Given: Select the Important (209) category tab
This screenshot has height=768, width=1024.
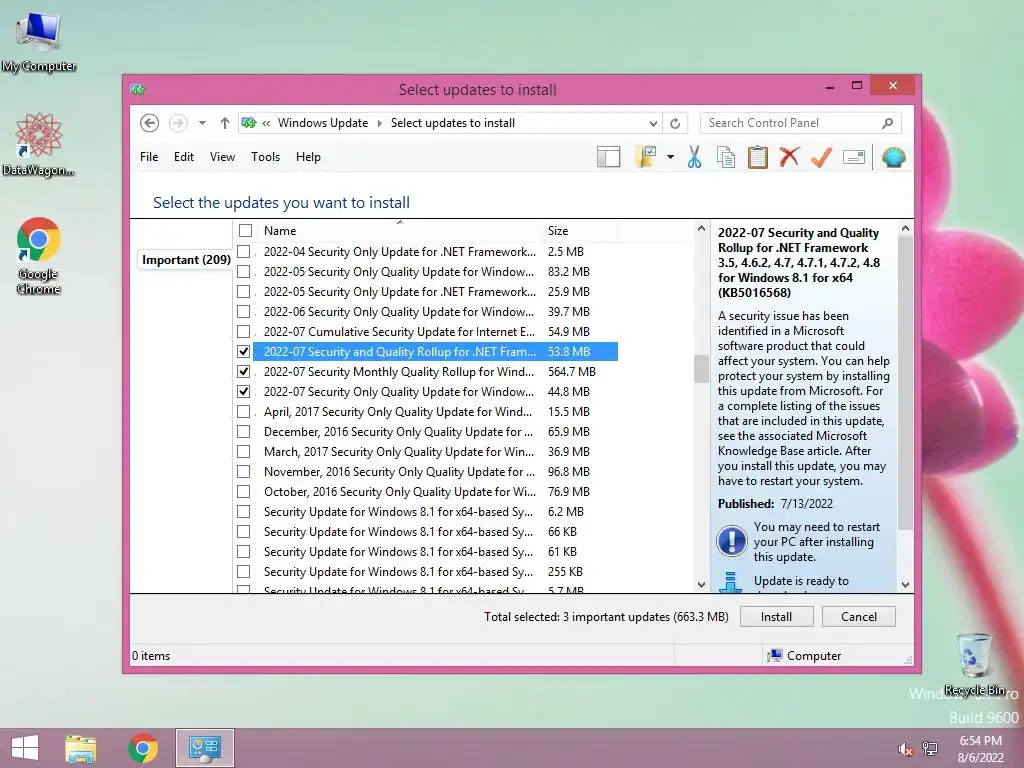Looking at the screenshot, I should click(186, 260).
